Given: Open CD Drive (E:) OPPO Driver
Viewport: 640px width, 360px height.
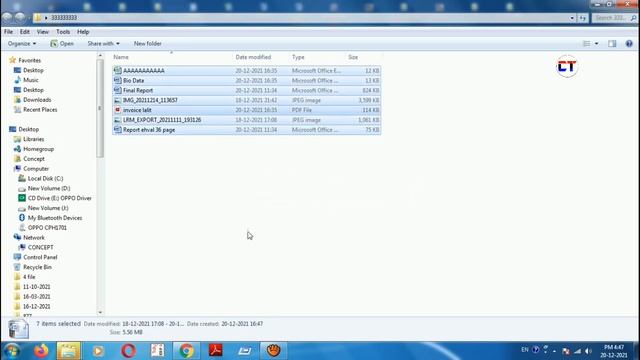Looking at the screenshot, I should tap(59, 198).
